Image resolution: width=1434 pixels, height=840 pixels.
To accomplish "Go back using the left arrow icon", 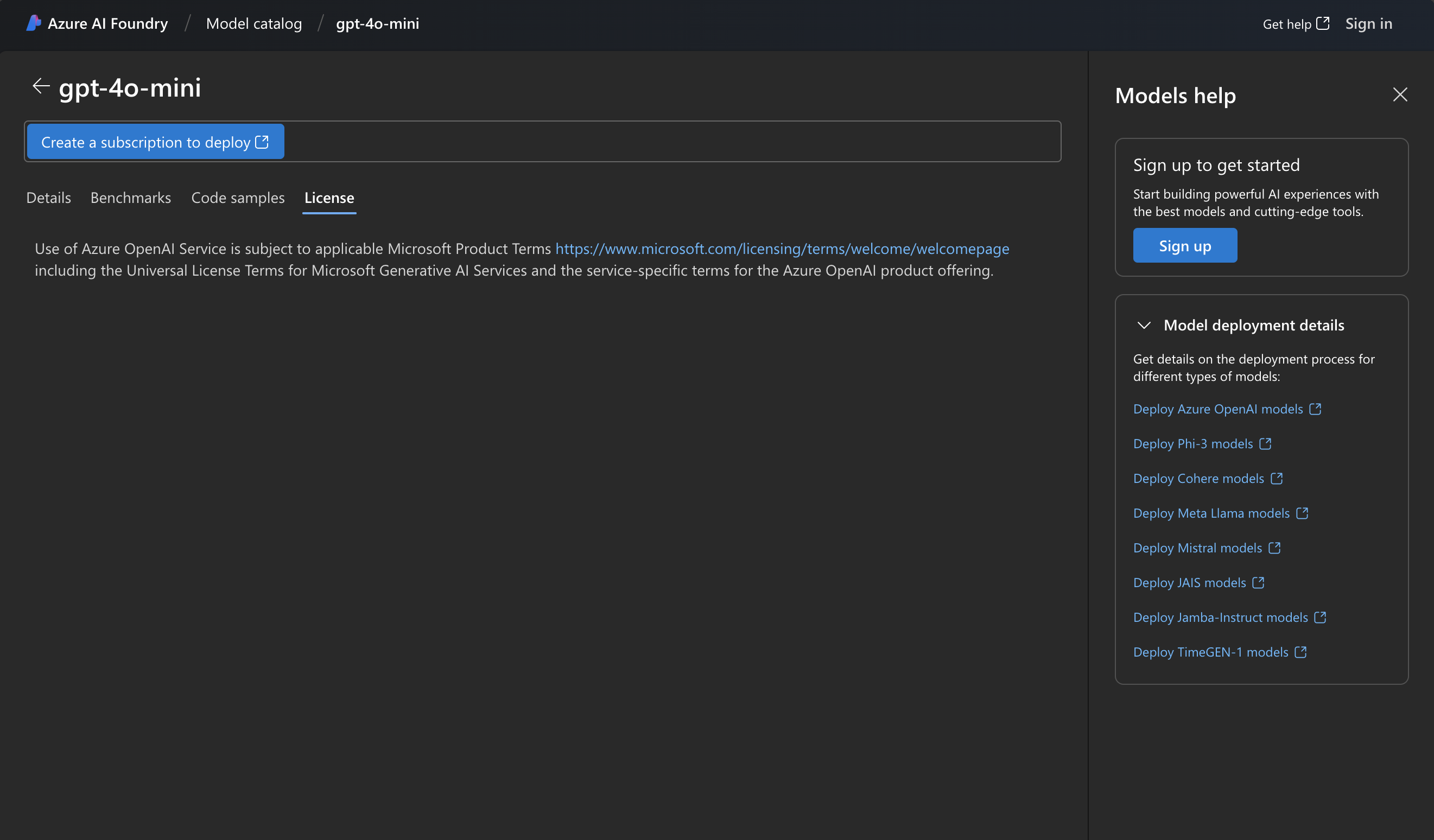I will 41,86.
